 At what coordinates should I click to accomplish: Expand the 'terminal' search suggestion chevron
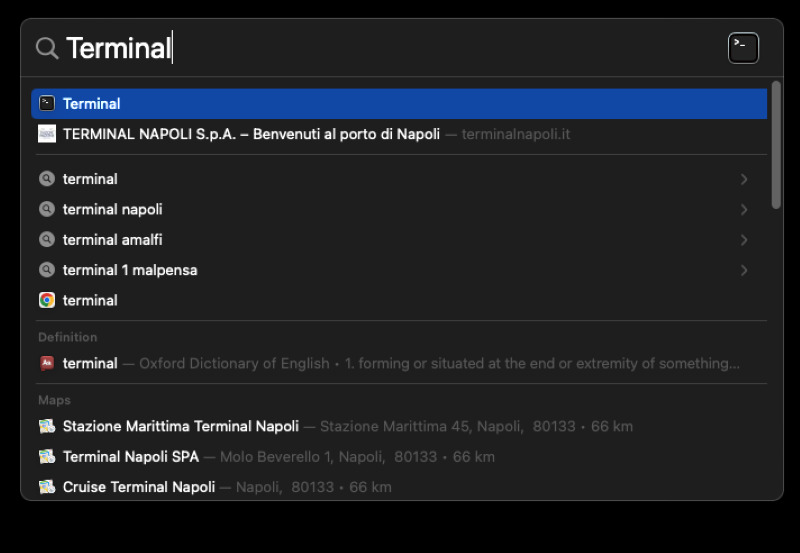tap(744, 179)
